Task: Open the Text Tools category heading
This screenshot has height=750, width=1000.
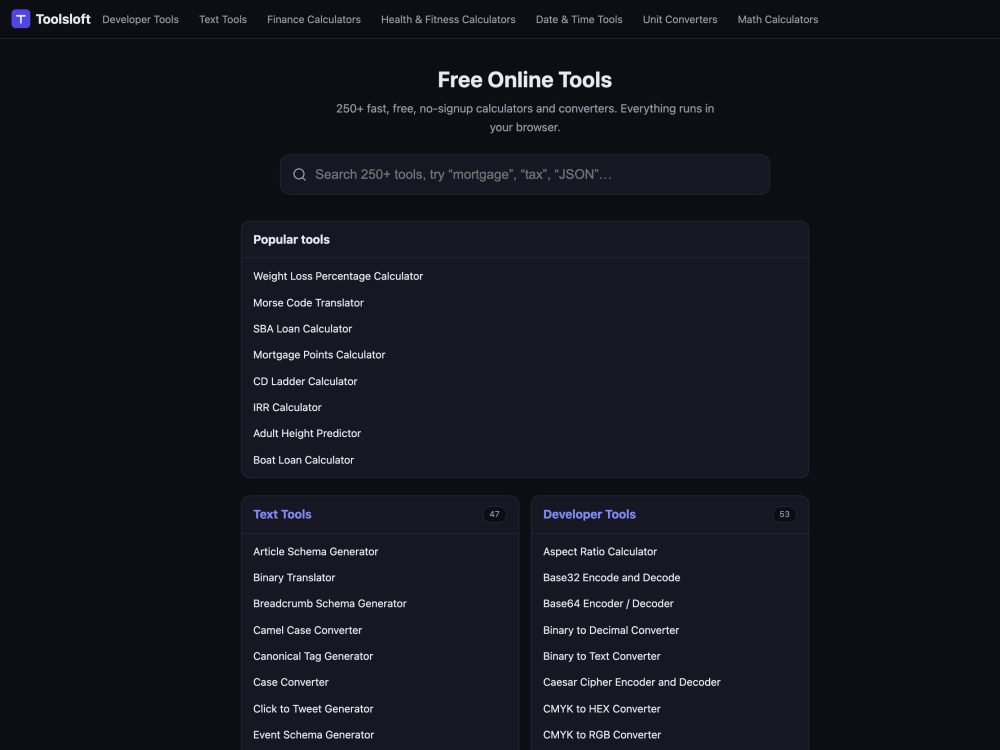Action: click(282, 515)
